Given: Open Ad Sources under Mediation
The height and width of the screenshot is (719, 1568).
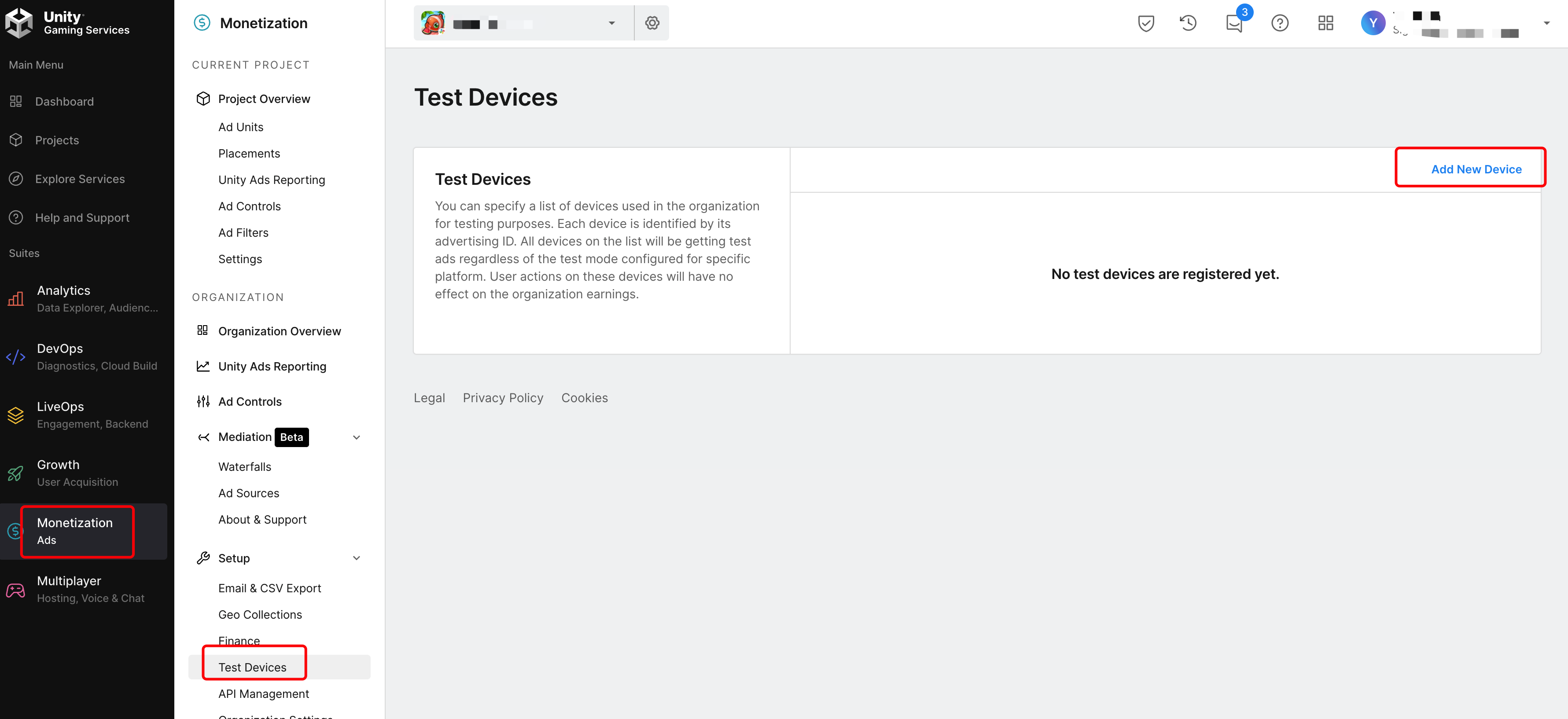Looking at the screenshot, I should 249,493.
